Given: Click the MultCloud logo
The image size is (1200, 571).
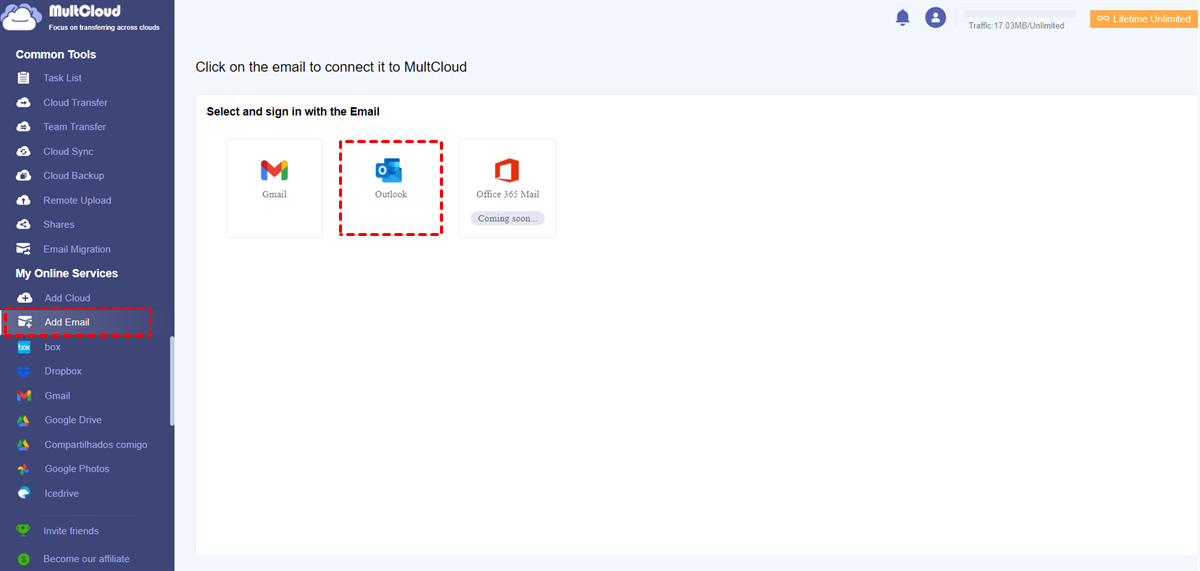Looking at the screenshot, I should (x=82, y=18).
